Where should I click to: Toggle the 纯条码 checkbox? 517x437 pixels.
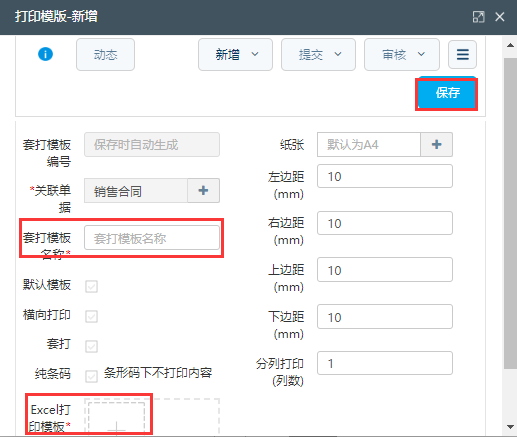point(91,376)
